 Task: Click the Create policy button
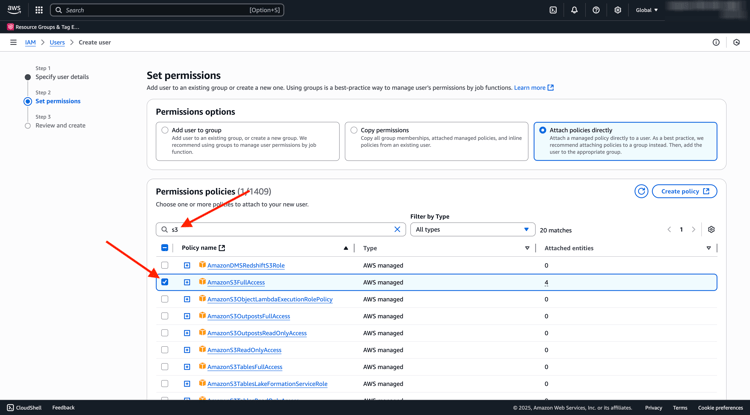[684, 191]
